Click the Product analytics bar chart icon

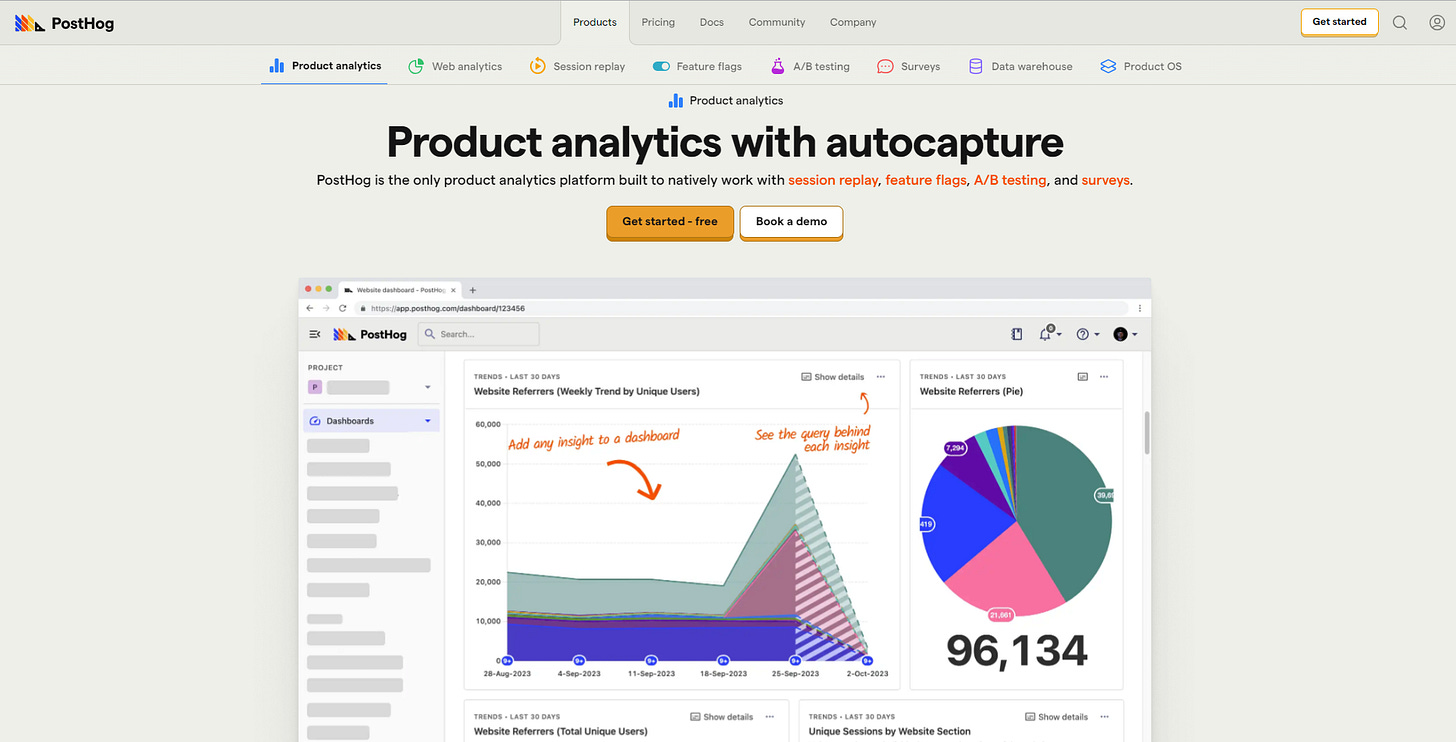(x=277, y=66)
